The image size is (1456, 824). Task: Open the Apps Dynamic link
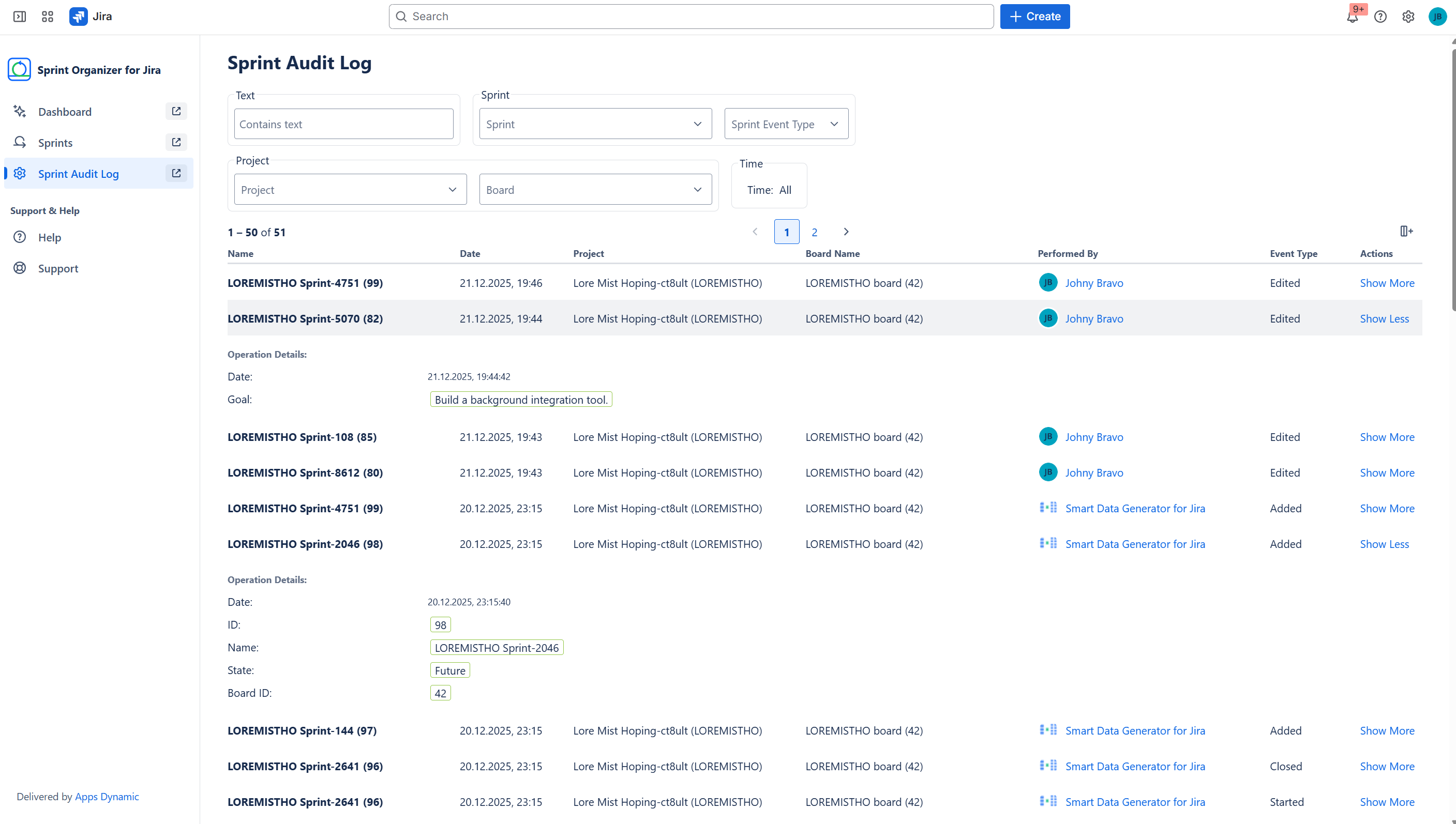(x=107, y=796)
